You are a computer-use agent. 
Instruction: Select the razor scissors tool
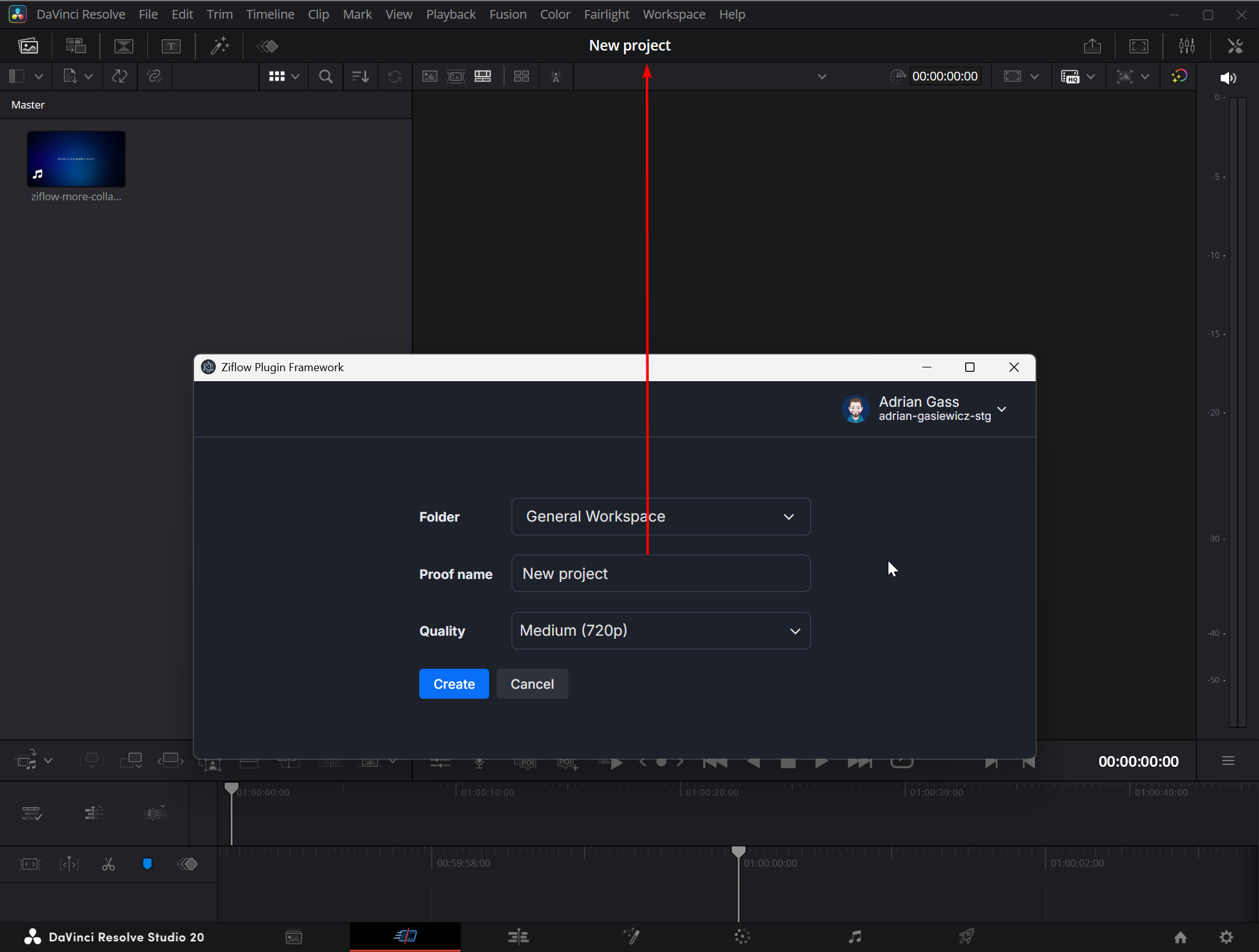pyautogui.click(x=109, y=864)
